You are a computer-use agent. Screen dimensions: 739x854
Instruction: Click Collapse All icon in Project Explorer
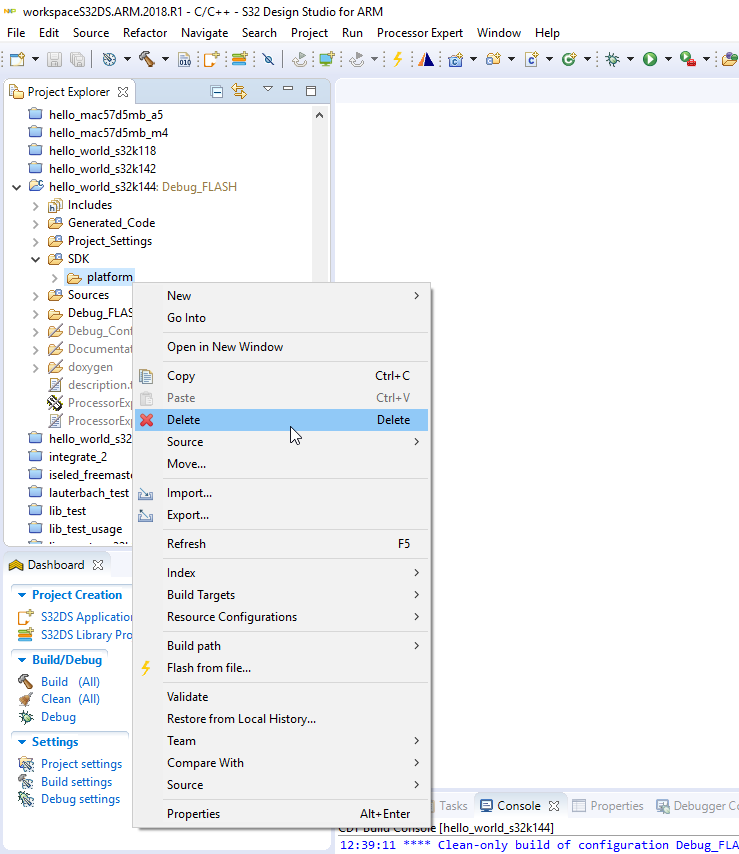(x=217, y=92)
